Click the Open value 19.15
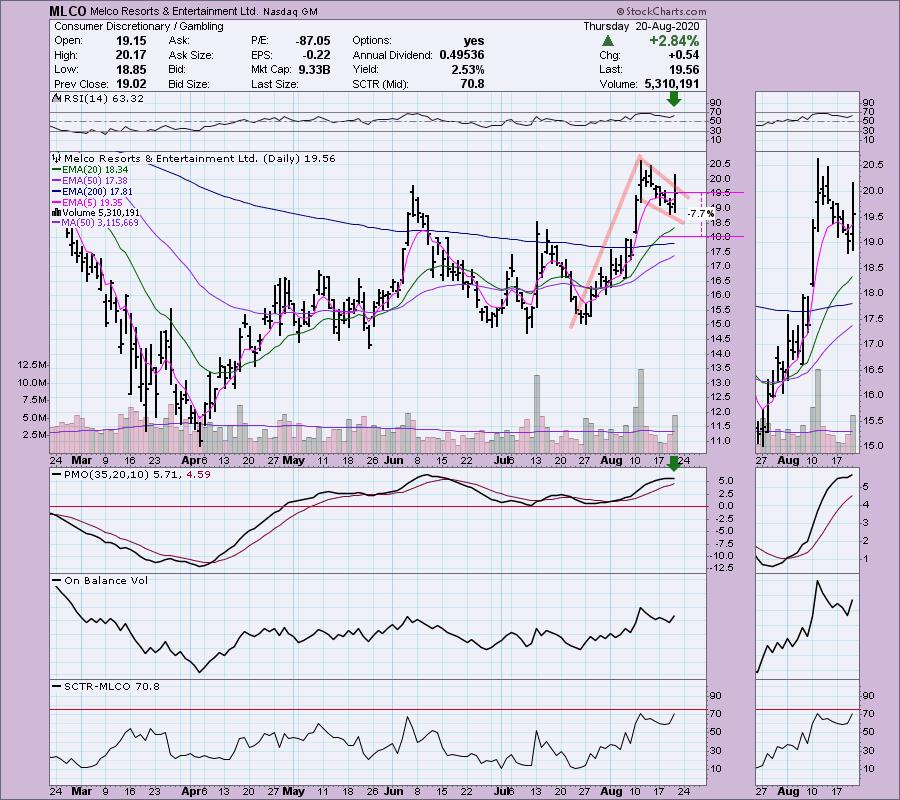 click(131, 41)
